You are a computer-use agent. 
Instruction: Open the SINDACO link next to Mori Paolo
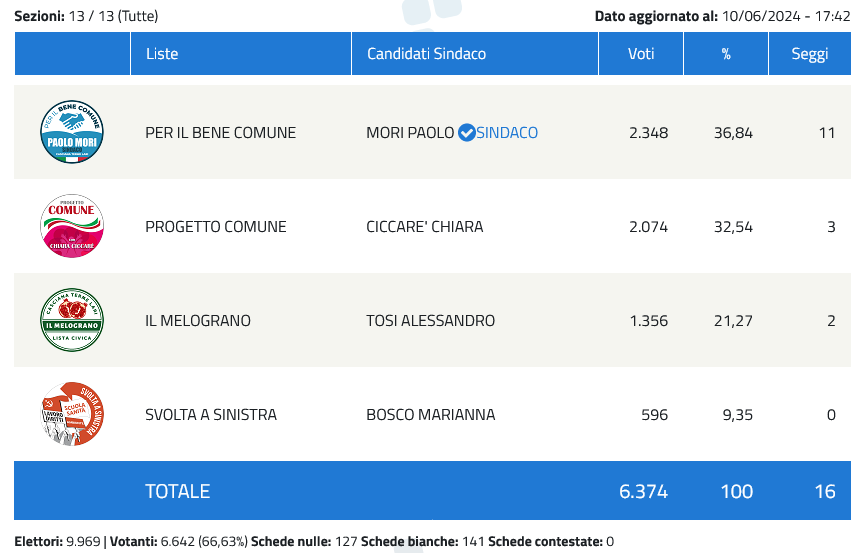(507, 132)
